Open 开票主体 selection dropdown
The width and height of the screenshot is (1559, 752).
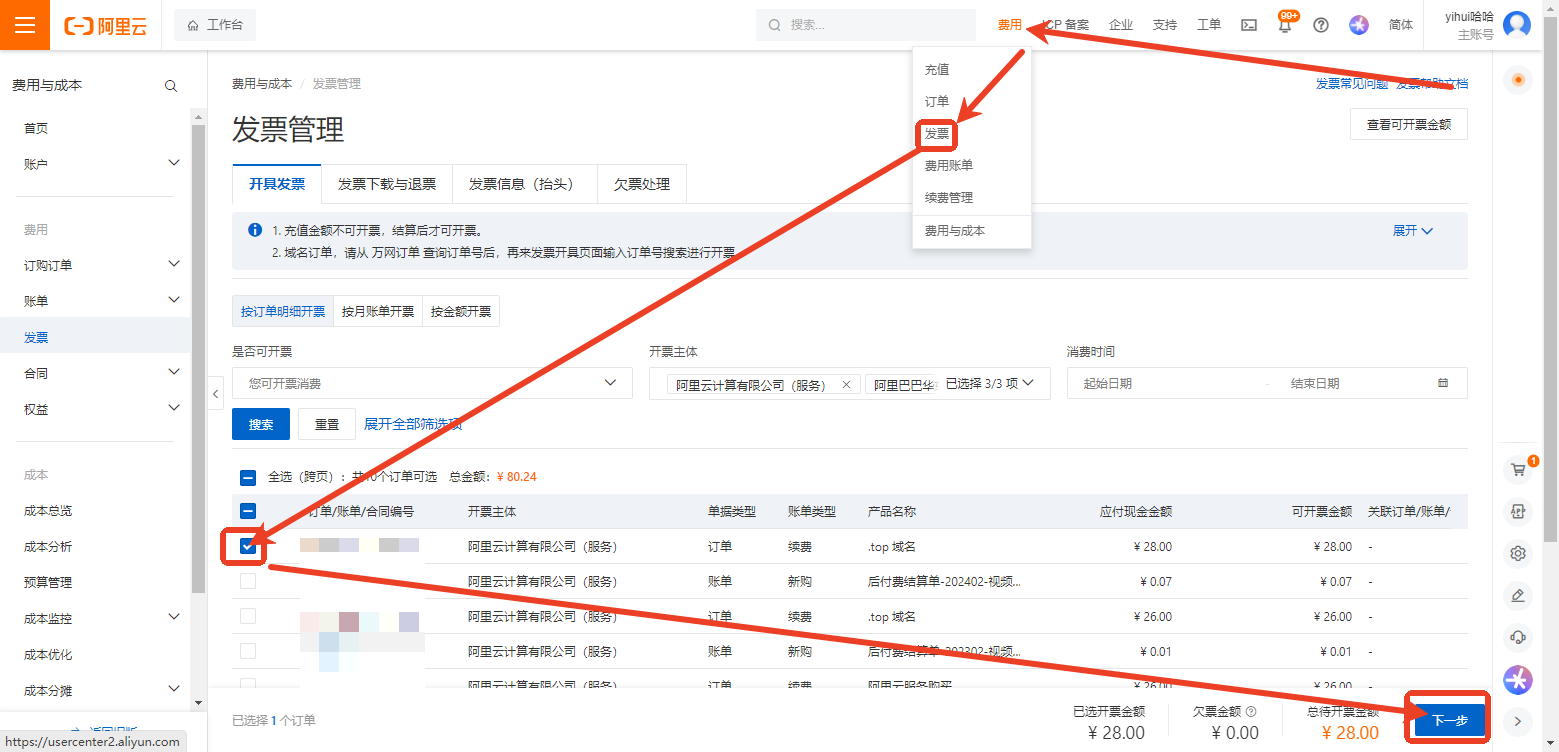[x=849, y=383]
